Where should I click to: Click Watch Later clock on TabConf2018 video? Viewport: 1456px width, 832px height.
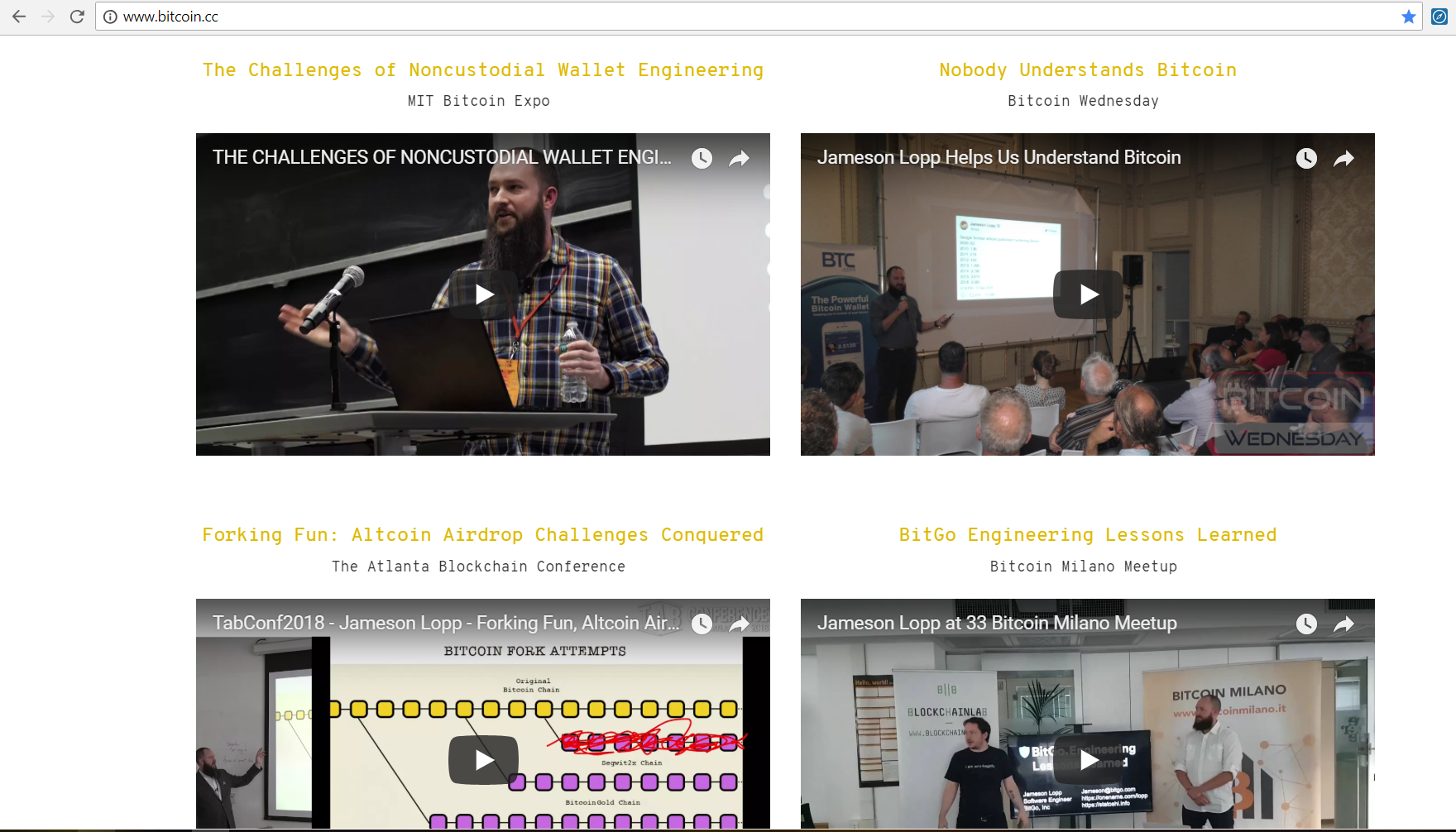(x=702, y=624)
